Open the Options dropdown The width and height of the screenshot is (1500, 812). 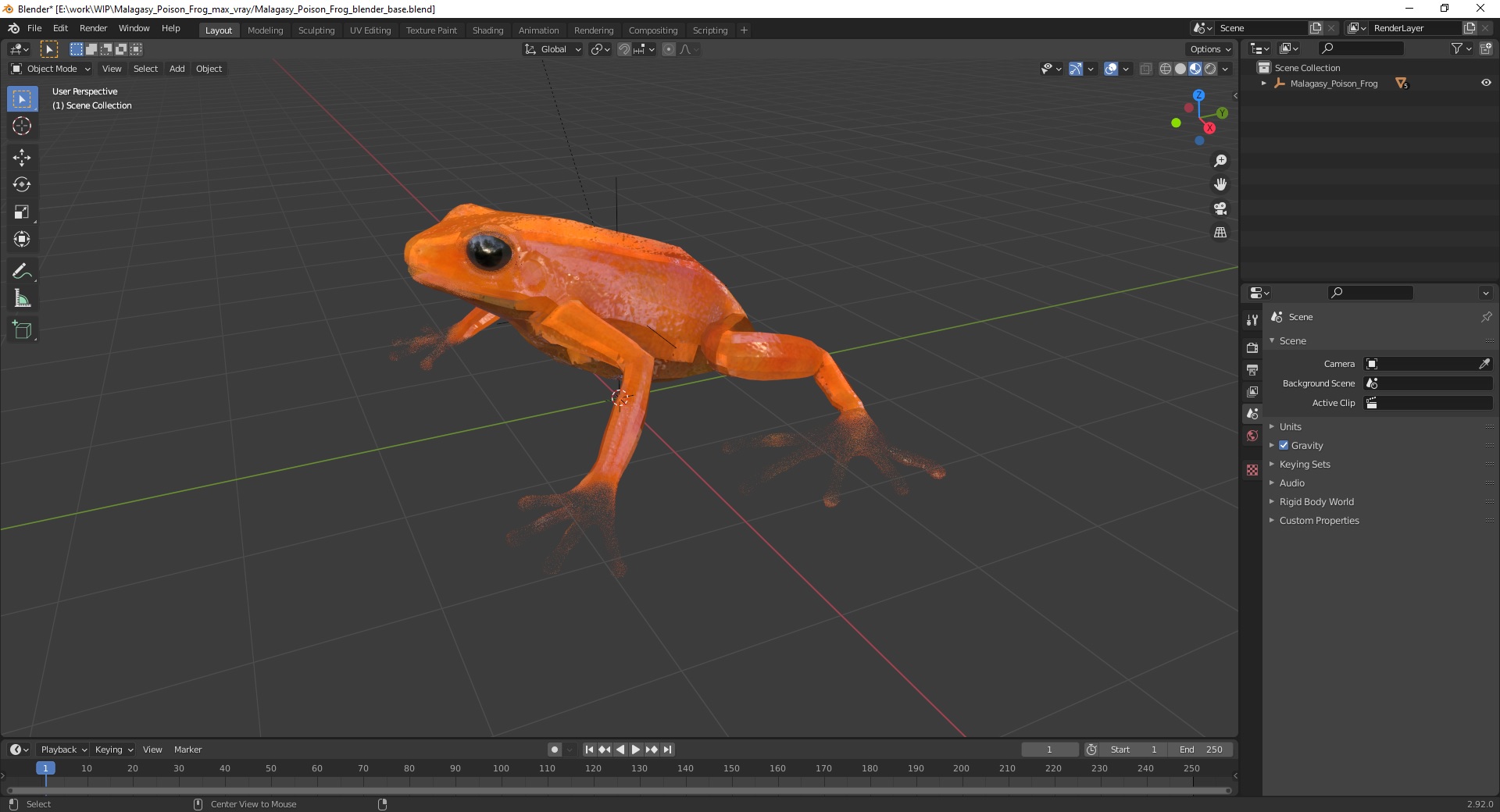(1210, 49)
